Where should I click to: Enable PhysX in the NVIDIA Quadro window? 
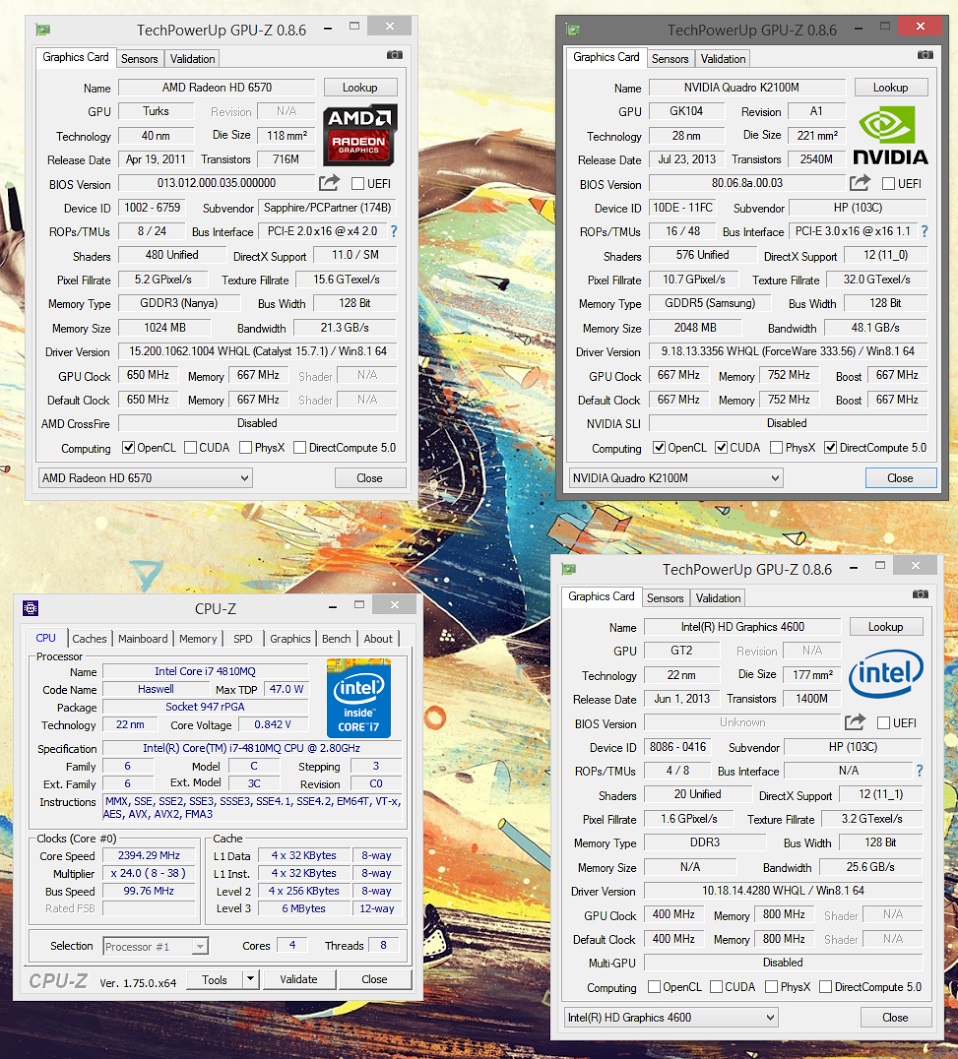click(x=777, y=447)
